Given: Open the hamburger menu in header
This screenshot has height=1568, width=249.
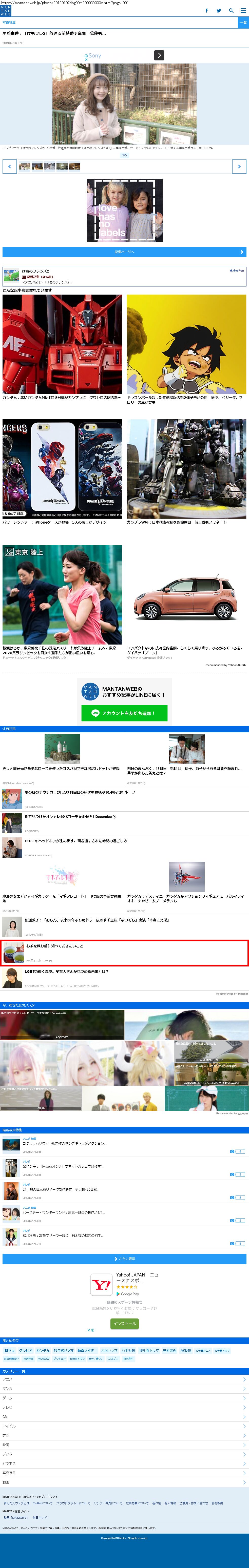Looking at the screenshot, I should [243, 10].
